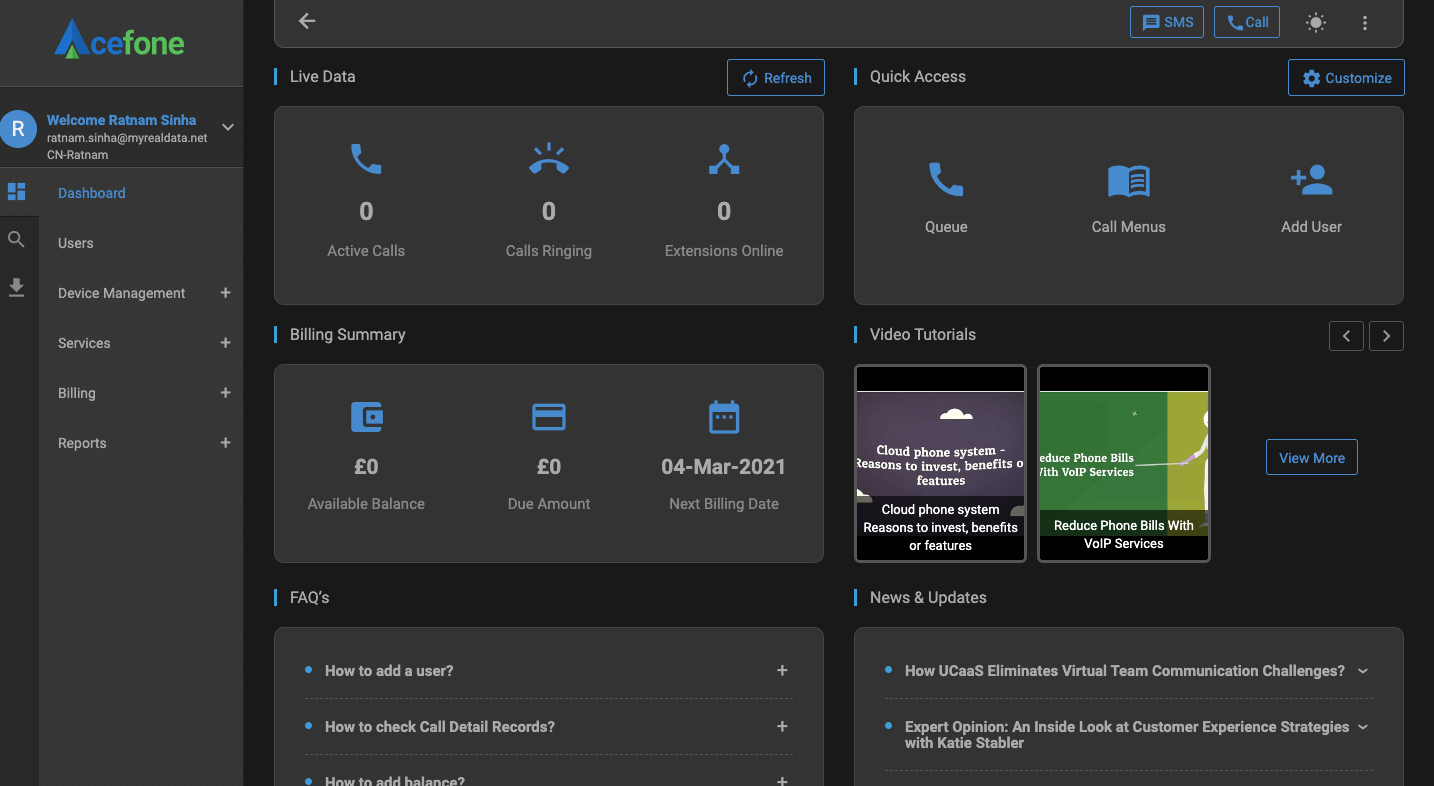Play the Reduce Phone Bills tutorial video

click(x=1124, y=463)
